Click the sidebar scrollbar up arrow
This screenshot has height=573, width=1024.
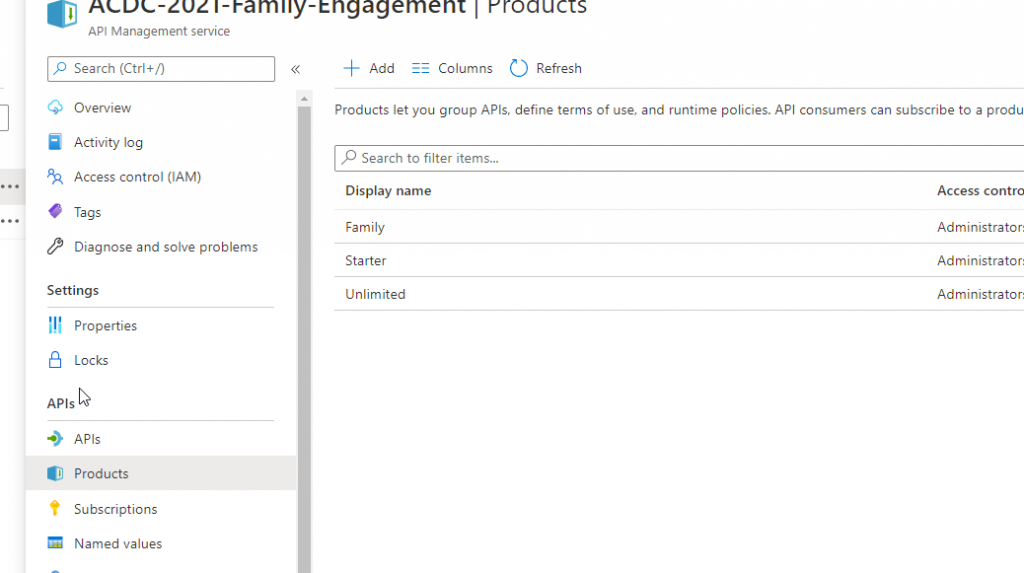[x=304, y=99]
